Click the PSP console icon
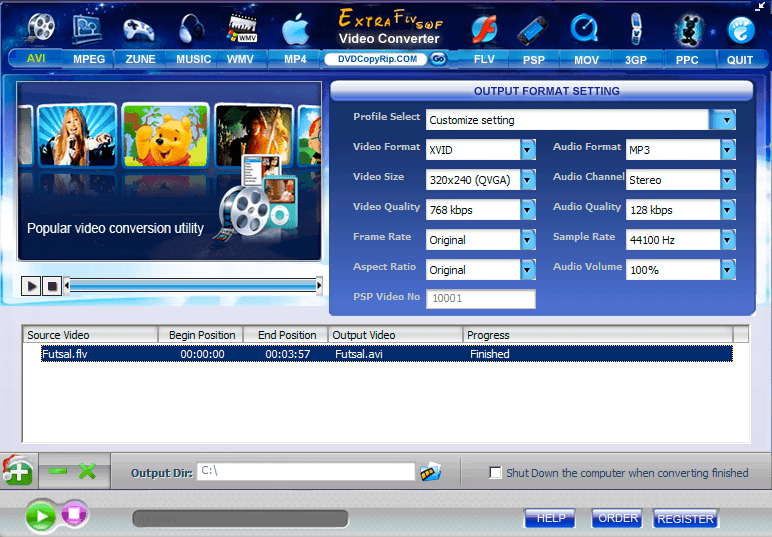 [533, 30]
